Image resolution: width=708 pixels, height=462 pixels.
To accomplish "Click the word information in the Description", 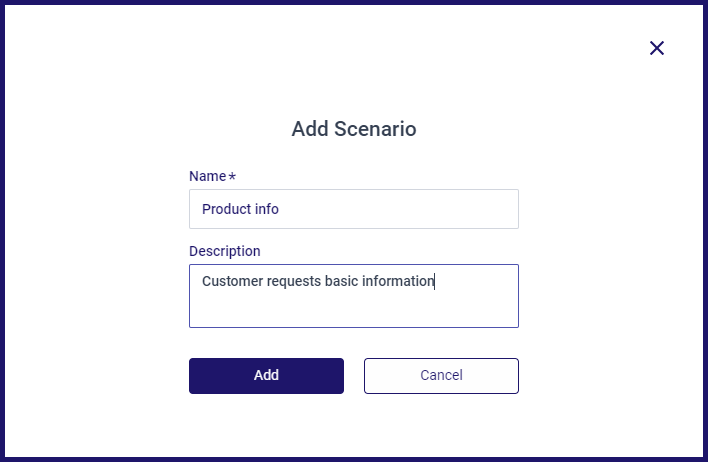I will (398, 281).
